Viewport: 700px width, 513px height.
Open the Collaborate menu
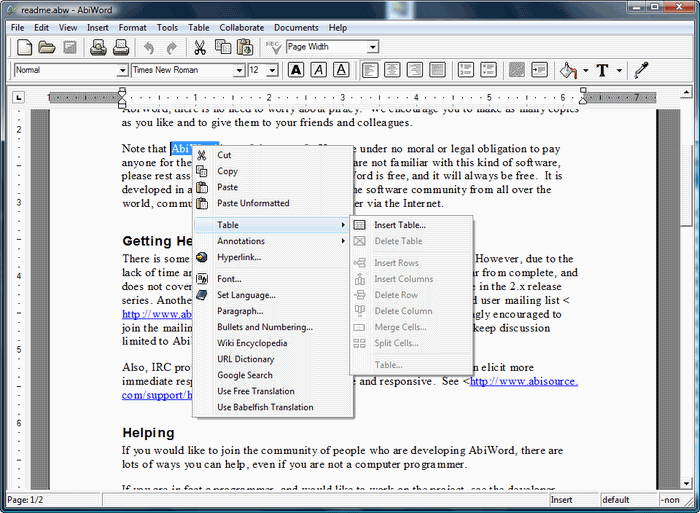pyautogui.click(x=242, y=28)
